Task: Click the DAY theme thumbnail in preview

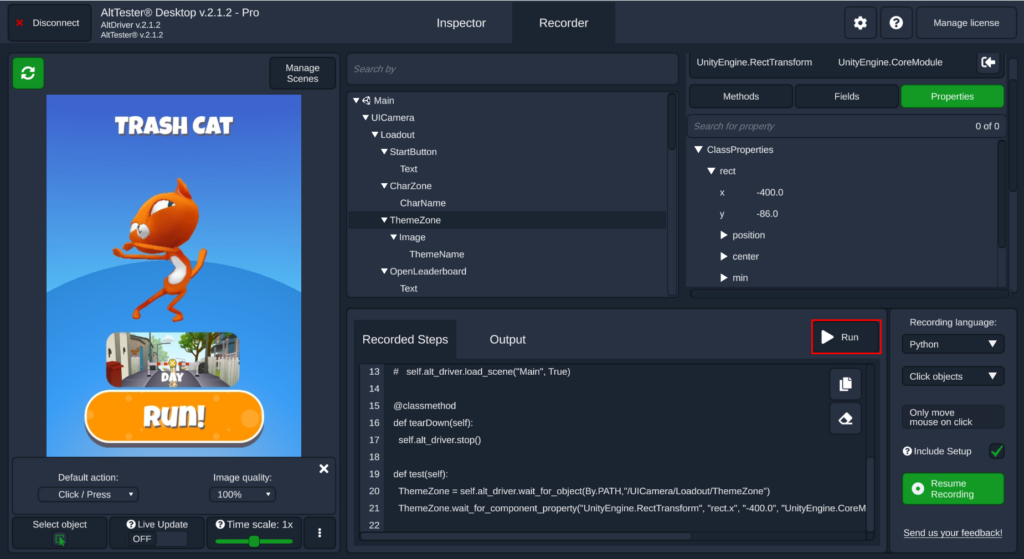Action: coord(172,360)
